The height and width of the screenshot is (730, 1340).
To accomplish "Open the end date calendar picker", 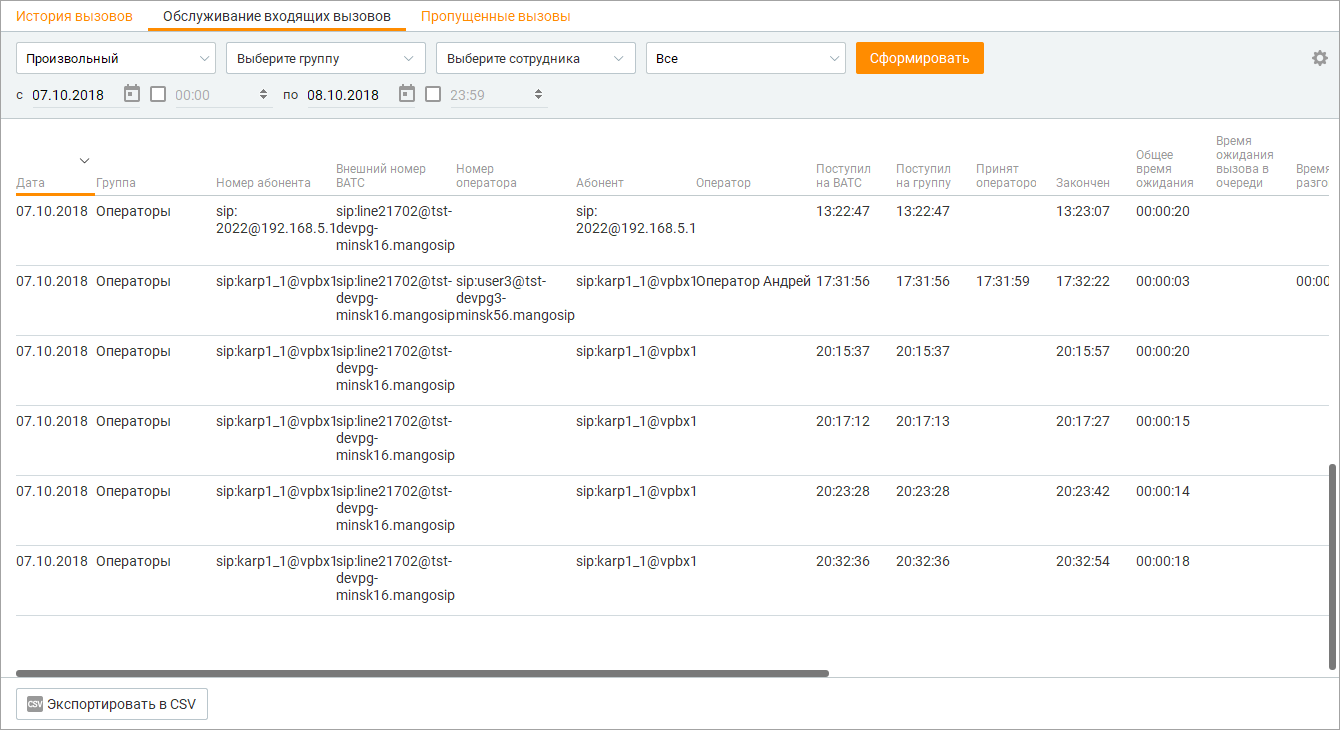I will (406, 94).
